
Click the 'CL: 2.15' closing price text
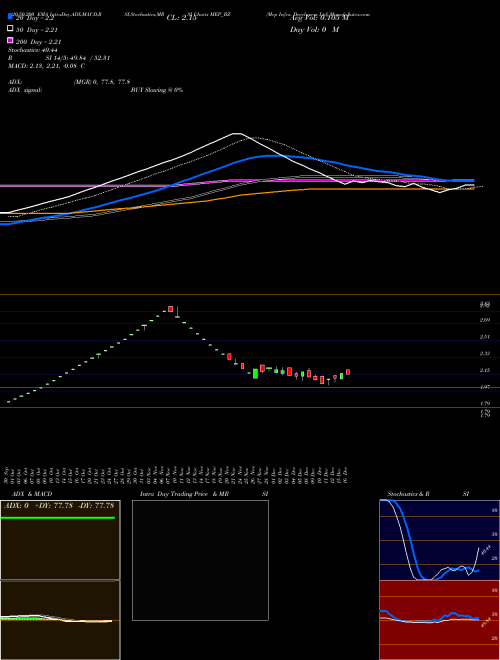click(x=181, y=18)
